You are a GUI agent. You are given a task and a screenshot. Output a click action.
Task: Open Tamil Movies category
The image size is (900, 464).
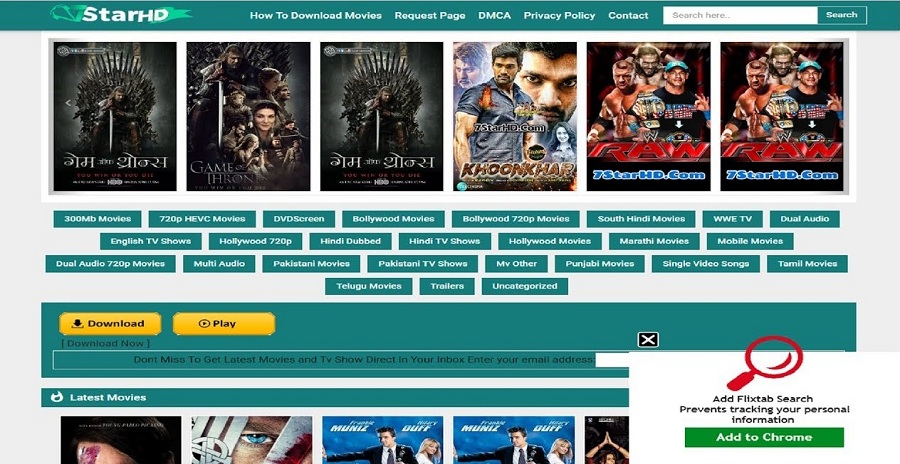(x=808, y=264)
